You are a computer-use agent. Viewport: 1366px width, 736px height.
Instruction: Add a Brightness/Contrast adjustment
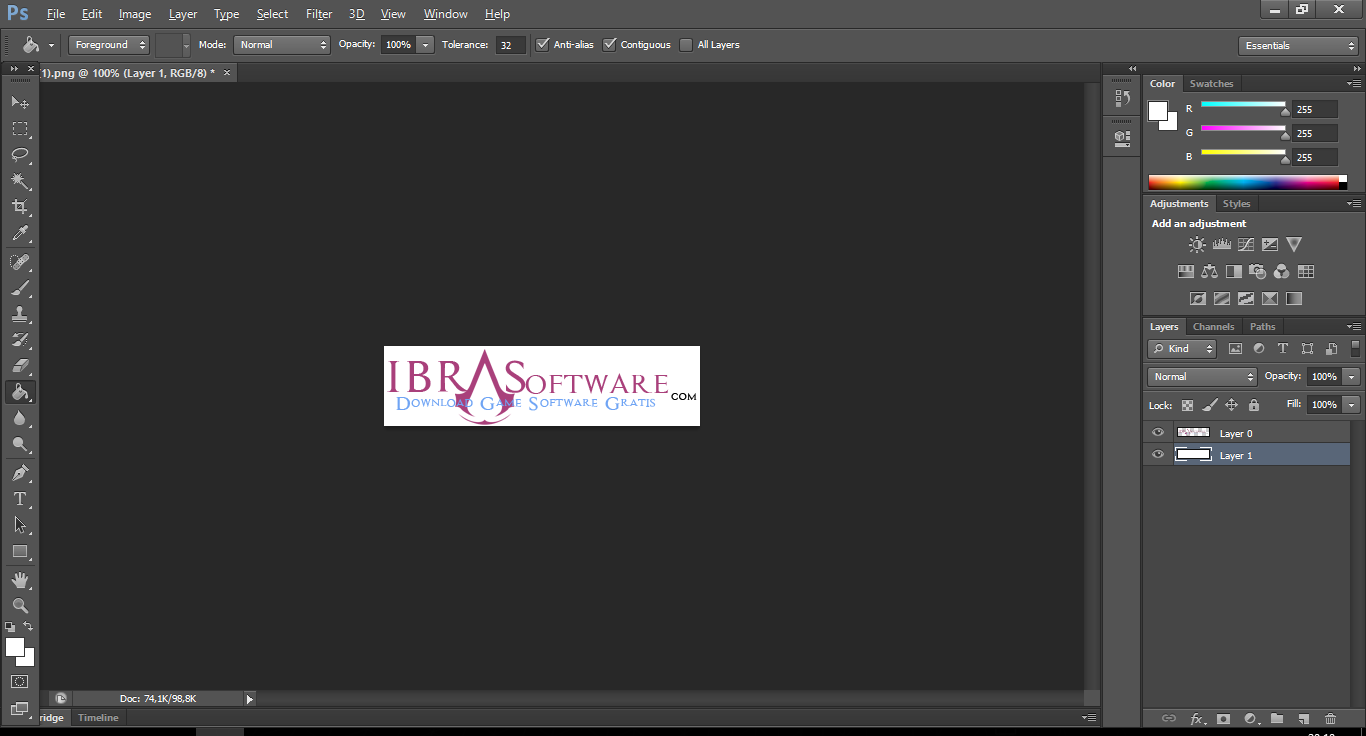point(1197,244)
